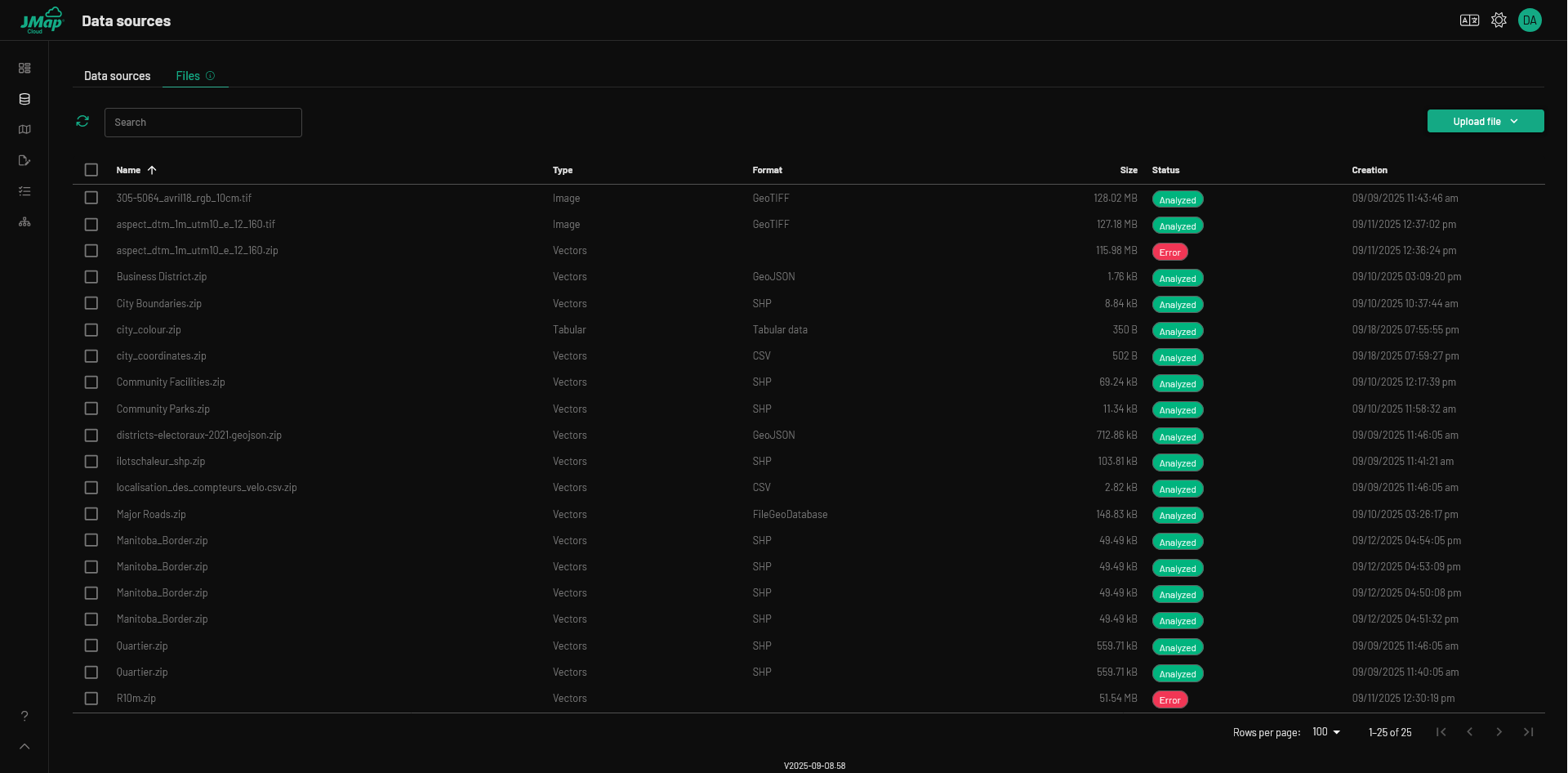
Task: Open the checklist icon in sidebar
Action: click(24, 191)
